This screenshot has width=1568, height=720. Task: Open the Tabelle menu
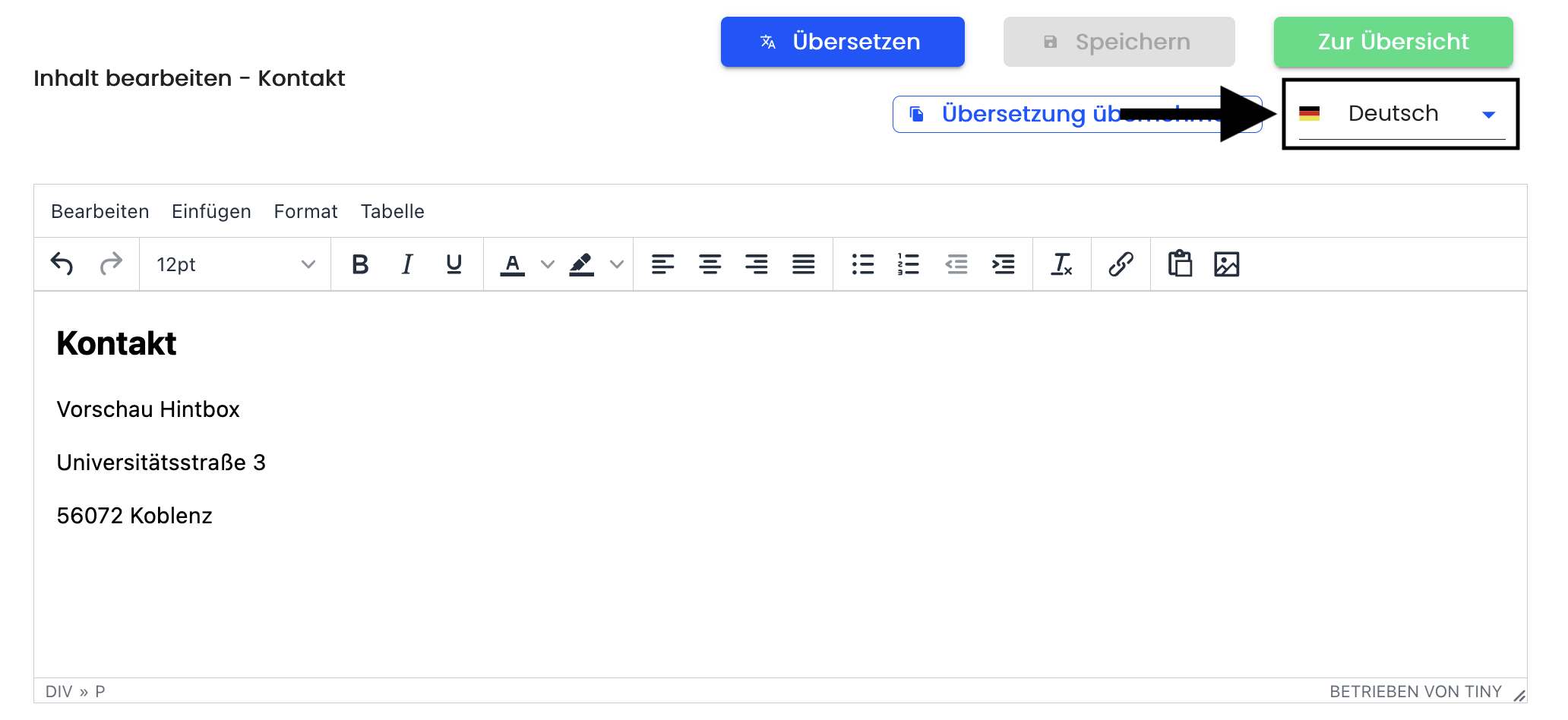tap(393, 211)
